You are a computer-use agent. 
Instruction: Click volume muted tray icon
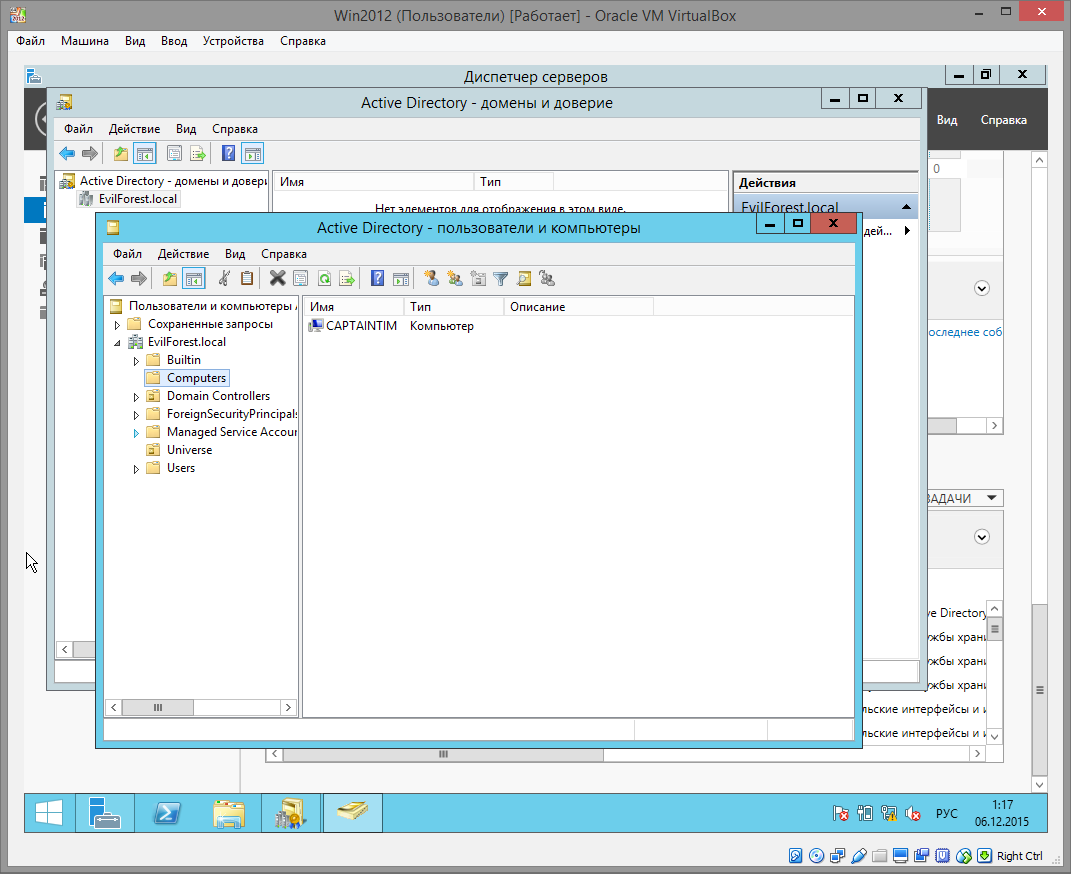[x=913, y=813]
